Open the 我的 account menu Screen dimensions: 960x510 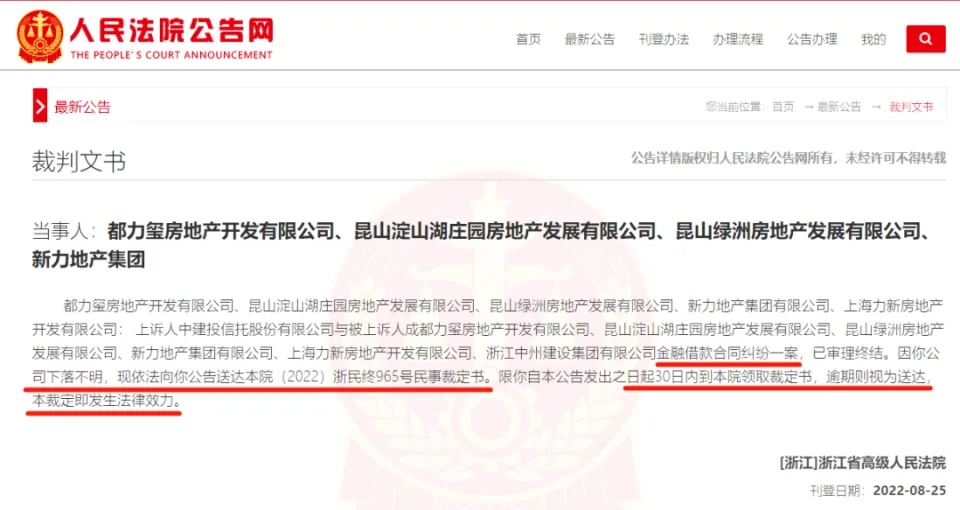click(873, 40)
